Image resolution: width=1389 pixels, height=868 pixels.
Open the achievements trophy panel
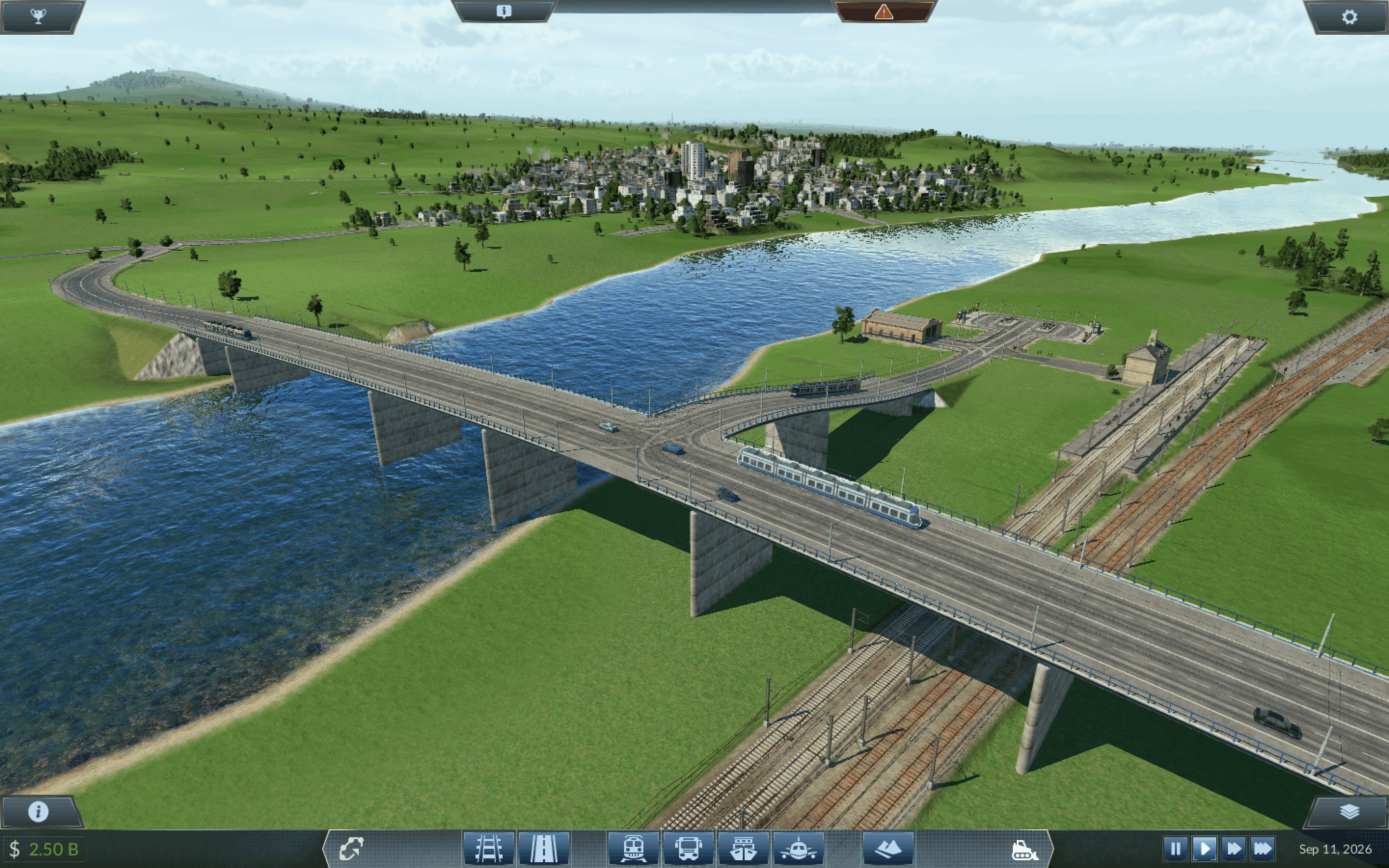[38, 15]
